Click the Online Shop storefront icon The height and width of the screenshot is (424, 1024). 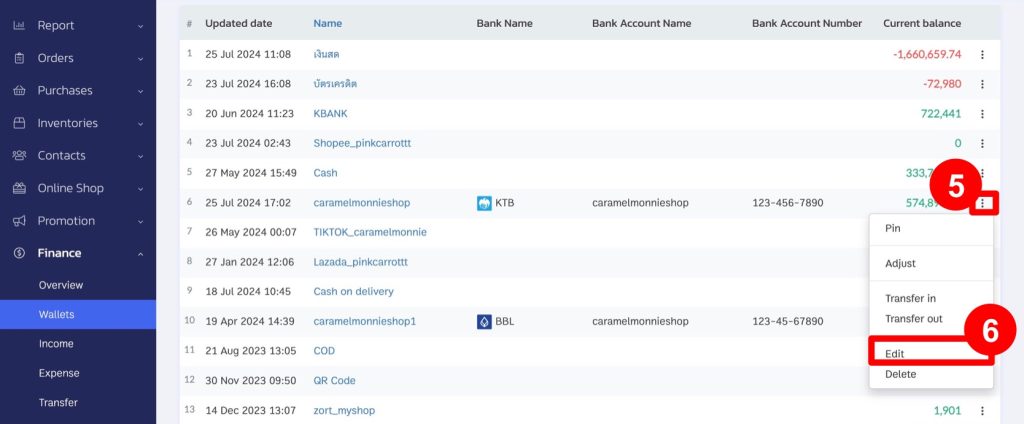tap(19, 188)
